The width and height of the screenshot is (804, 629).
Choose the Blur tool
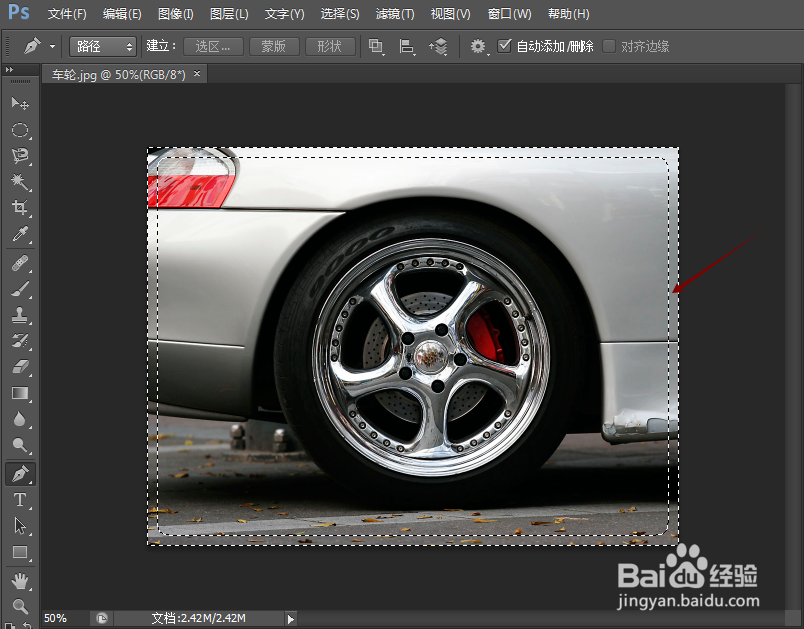coord(20,419)
